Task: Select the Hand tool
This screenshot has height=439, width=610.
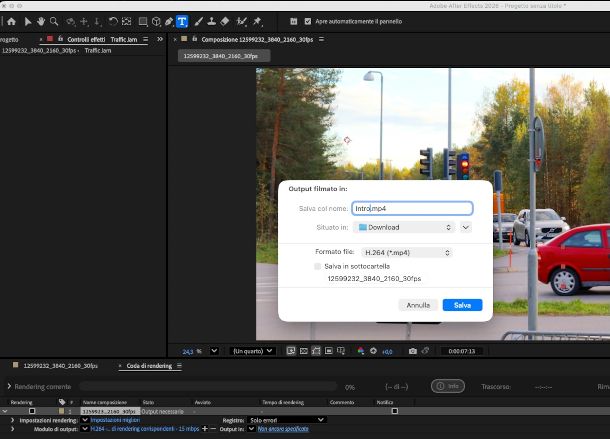Action: (x=41, y=21)
